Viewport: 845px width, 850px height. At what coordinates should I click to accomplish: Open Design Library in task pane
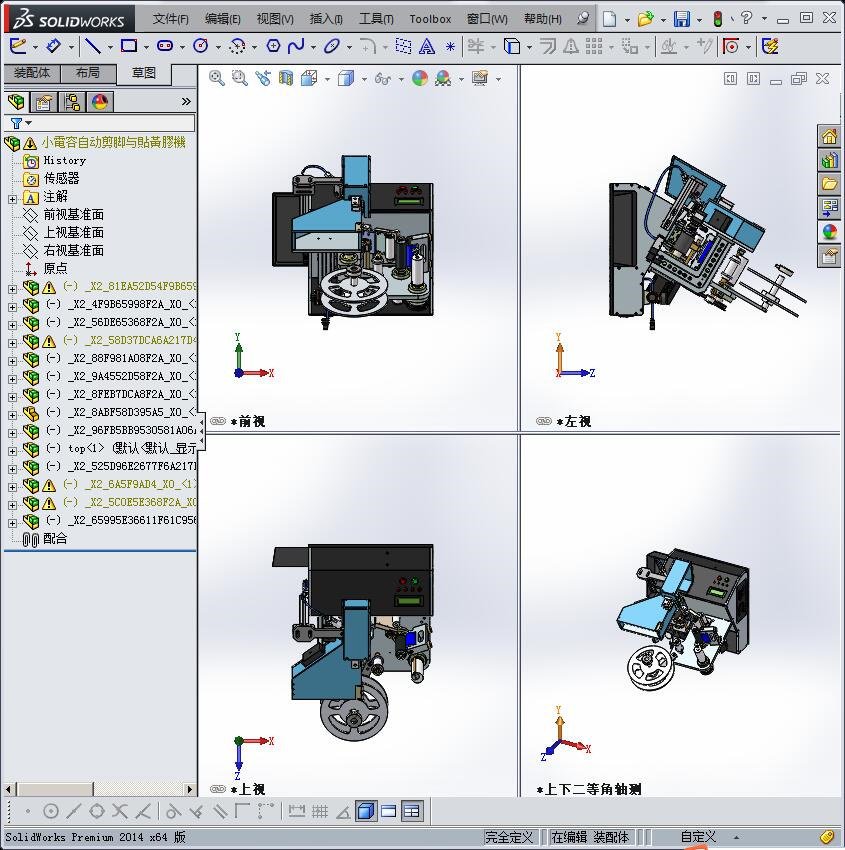coord(829,160)
